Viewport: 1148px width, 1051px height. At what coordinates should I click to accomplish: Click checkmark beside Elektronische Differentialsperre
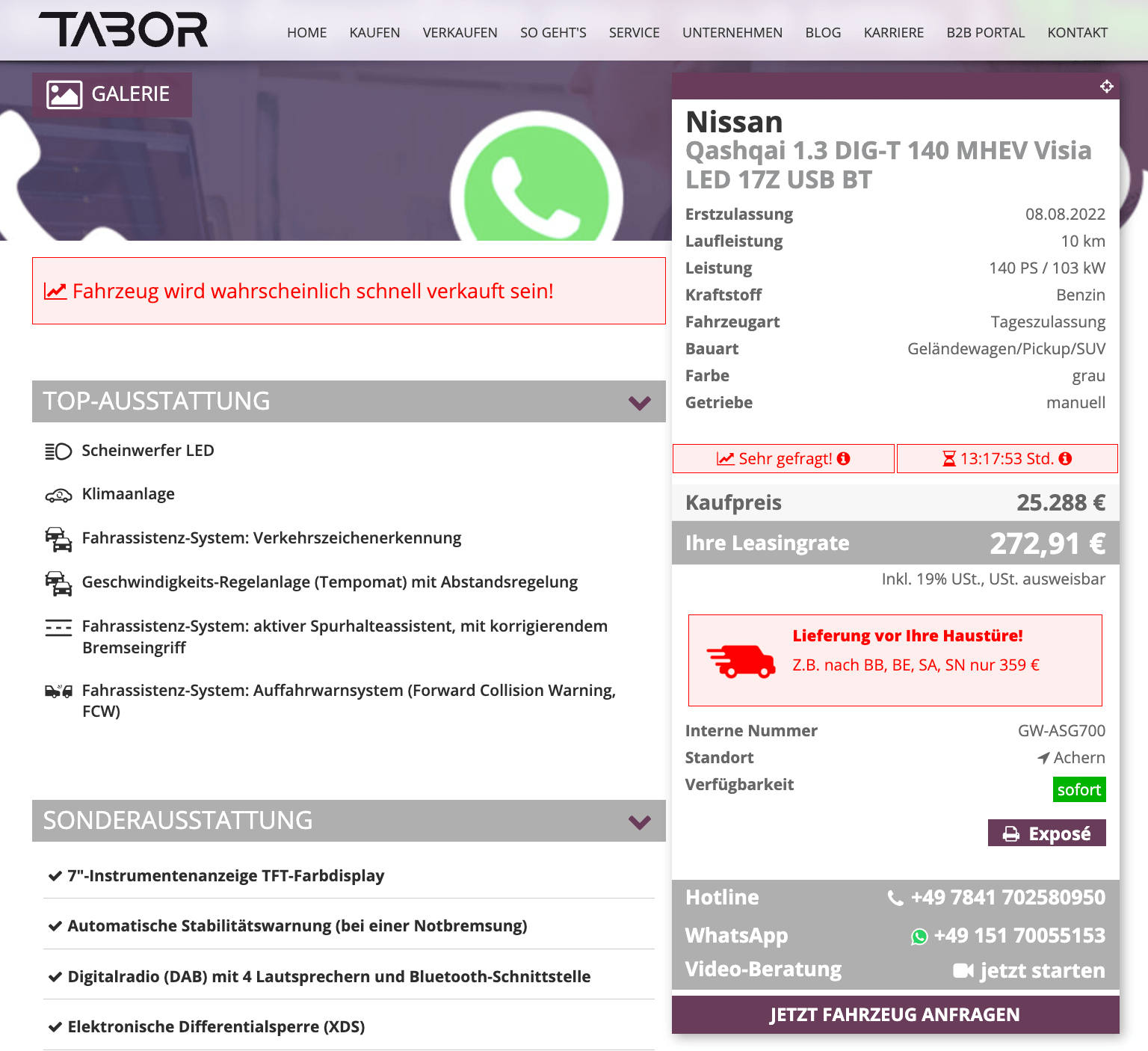[x=55, y=1027]
